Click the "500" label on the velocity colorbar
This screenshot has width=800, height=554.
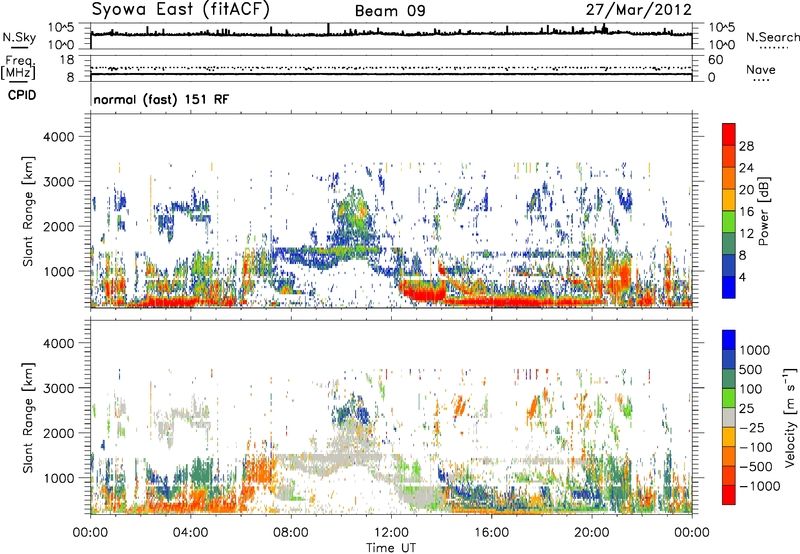click(x=751, y=370)
